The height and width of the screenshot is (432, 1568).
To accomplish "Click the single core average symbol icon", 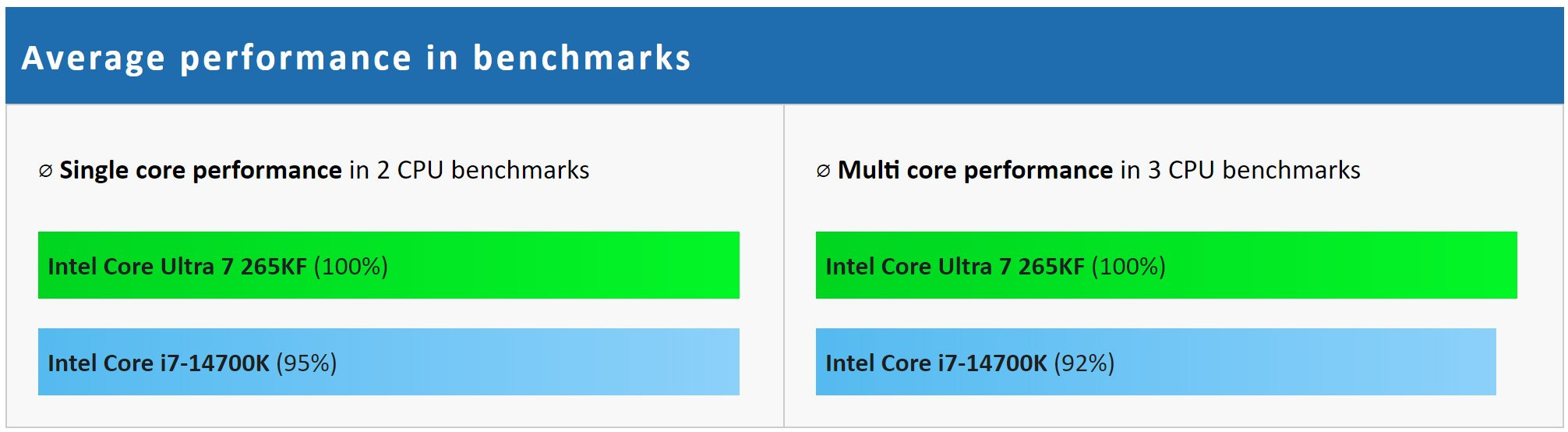I will 45,171.
